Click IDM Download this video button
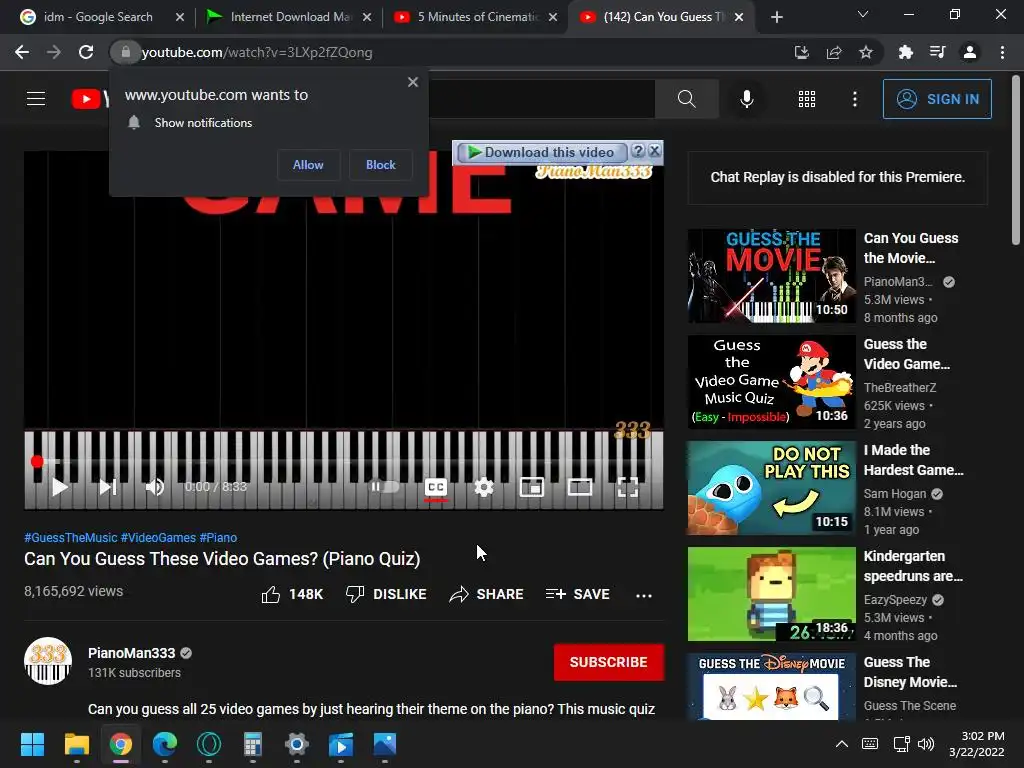The height and width of the screenshot is (768, 1024). click(x=541, y=152)
